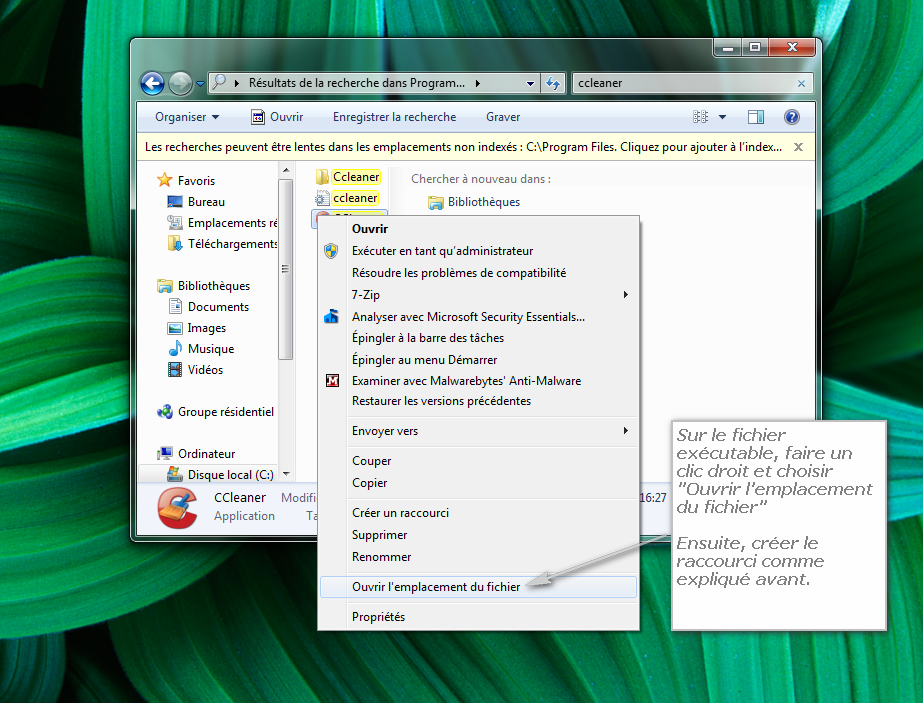Expand the 7-Zip submenu
Screen dimensions: 923x703
coord(478,295)
